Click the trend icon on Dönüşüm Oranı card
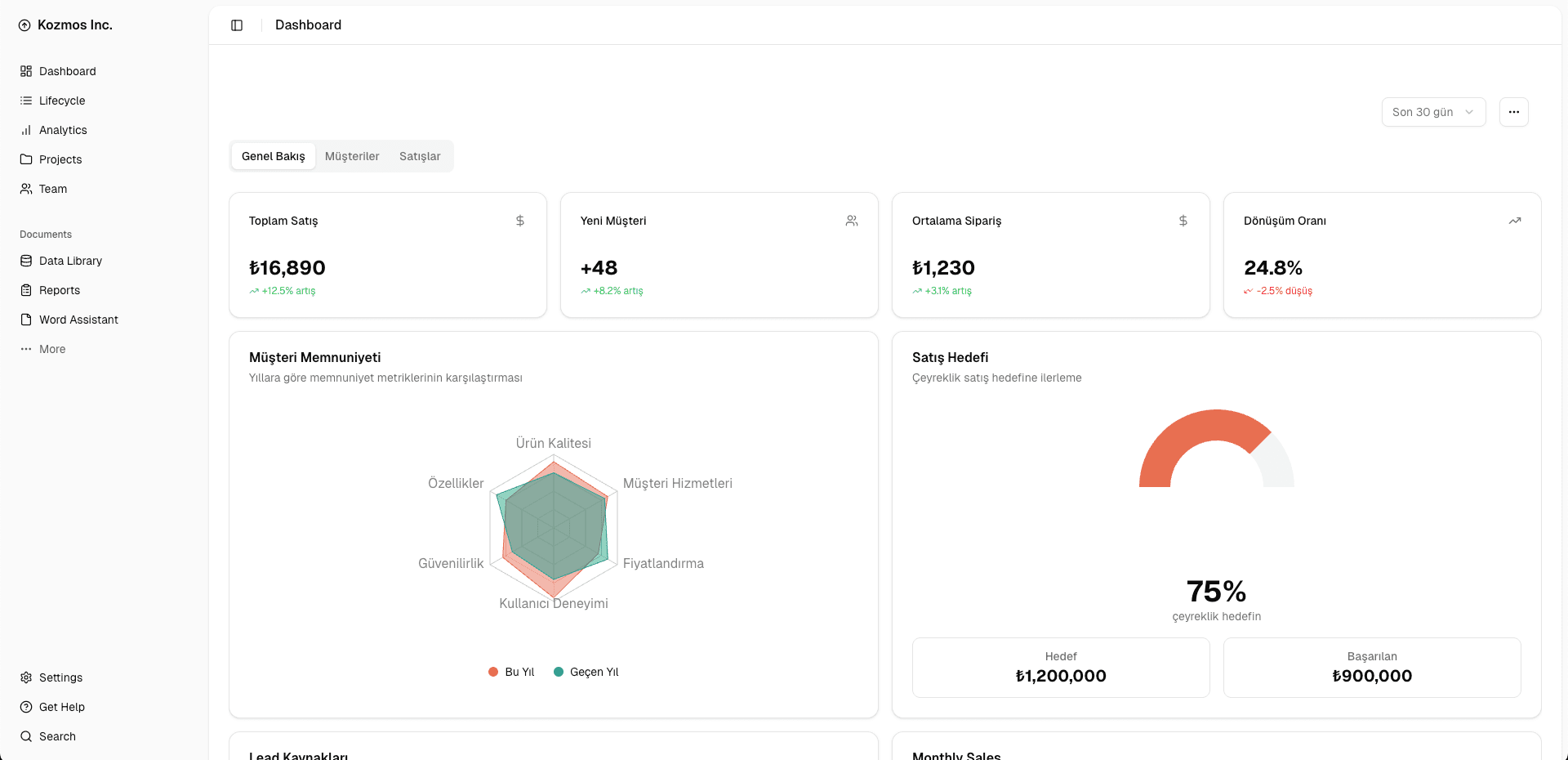1568x760 pixels. coord(1515,221)
